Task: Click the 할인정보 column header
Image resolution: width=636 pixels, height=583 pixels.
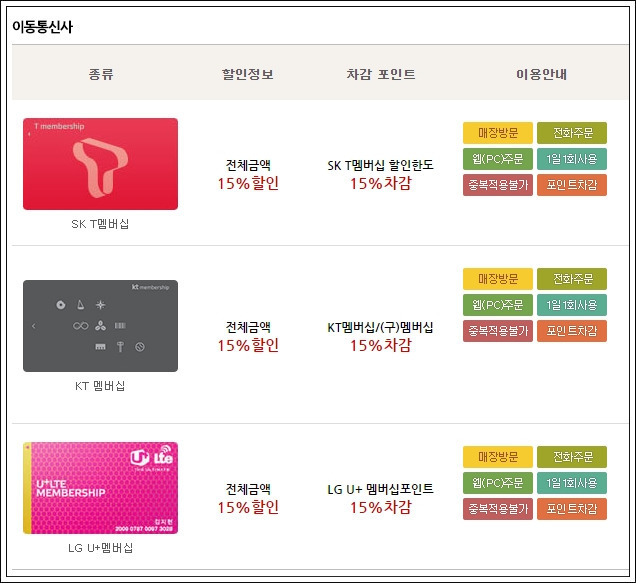Action: point(248,74)
